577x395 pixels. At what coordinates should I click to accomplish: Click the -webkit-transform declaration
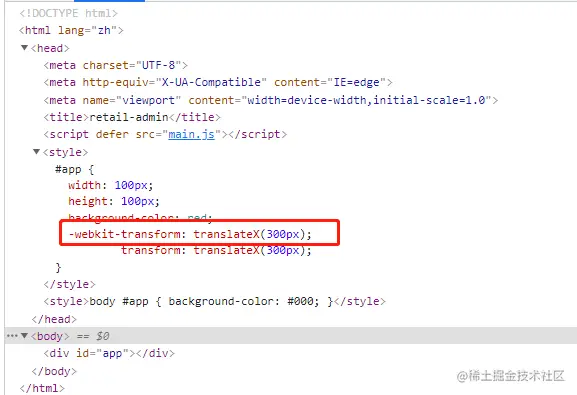190,234
